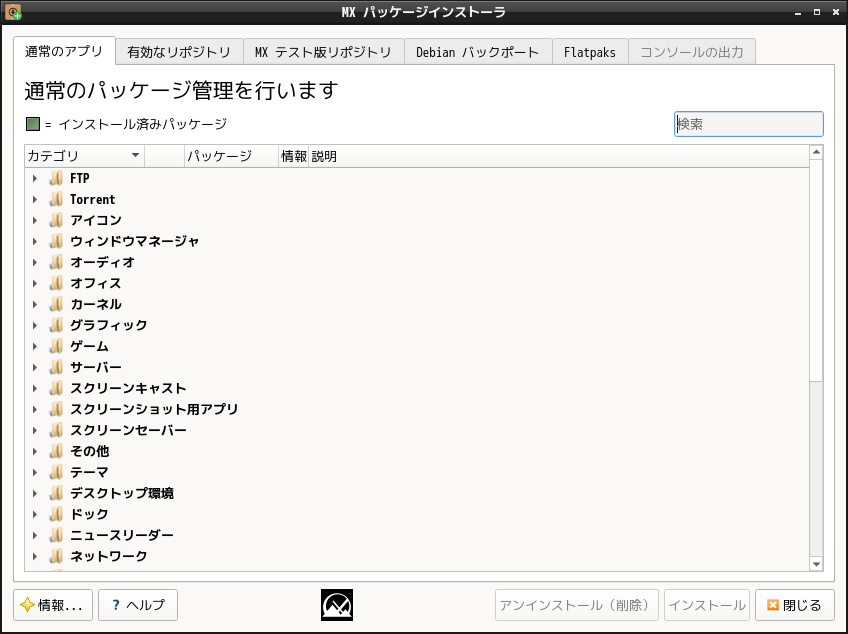The image size is (848, 634).
Task: Select the その他 row text
Action: point(90,451)
